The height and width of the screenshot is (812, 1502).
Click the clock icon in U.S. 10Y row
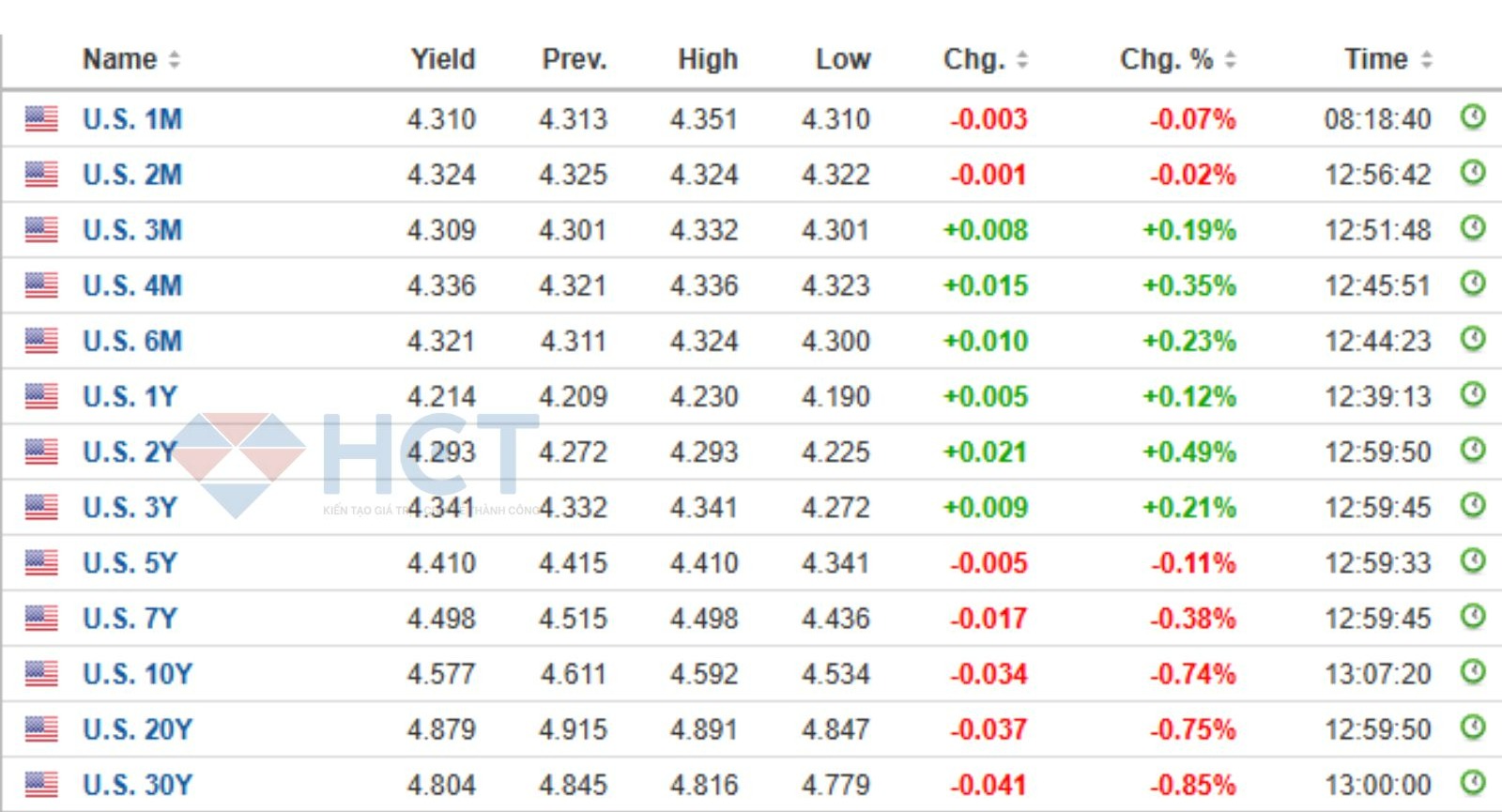(x=1473, y=671)
